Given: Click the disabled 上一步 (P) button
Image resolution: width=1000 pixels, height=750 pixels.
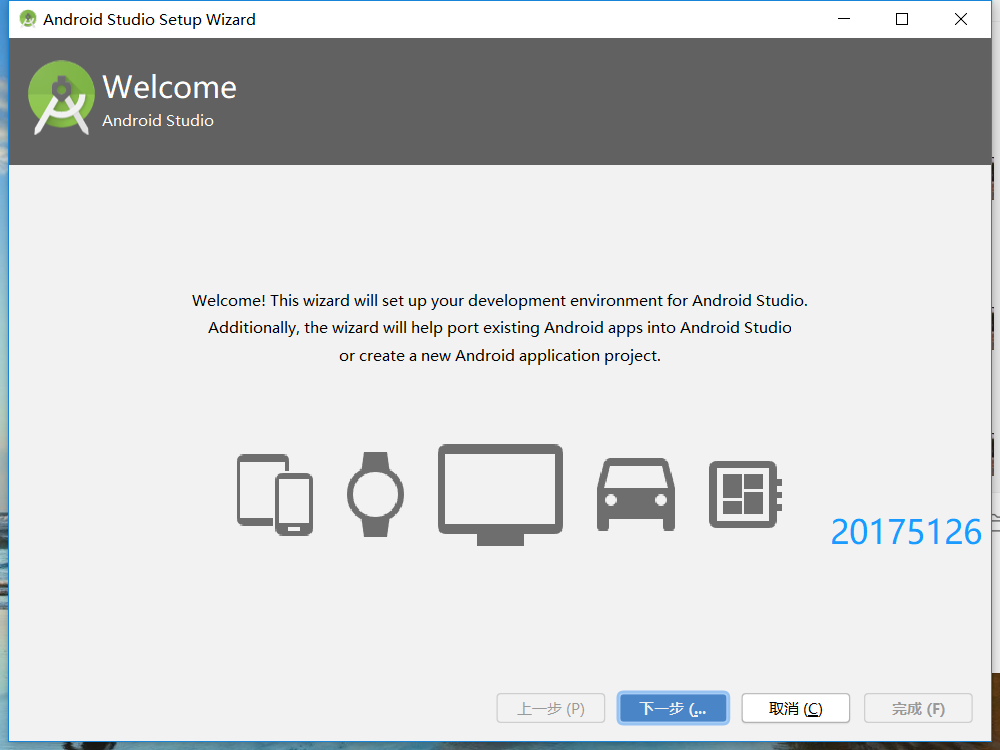Looking at the screenshot, I should [550, 708].
